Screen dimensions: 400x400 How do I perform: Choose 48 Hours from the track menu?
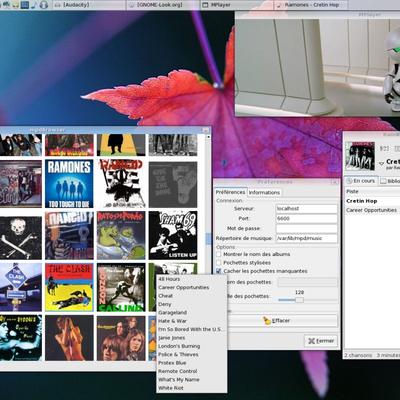click(x=192, y=279)
